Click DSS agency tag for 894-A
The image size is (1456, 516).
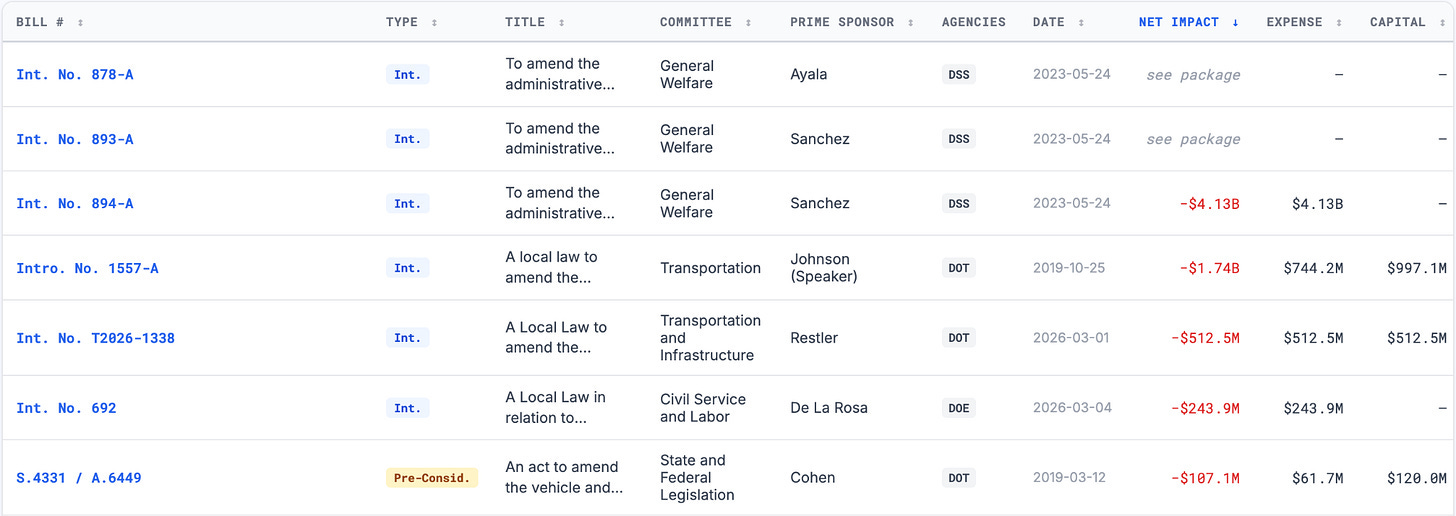click(959, 203)
